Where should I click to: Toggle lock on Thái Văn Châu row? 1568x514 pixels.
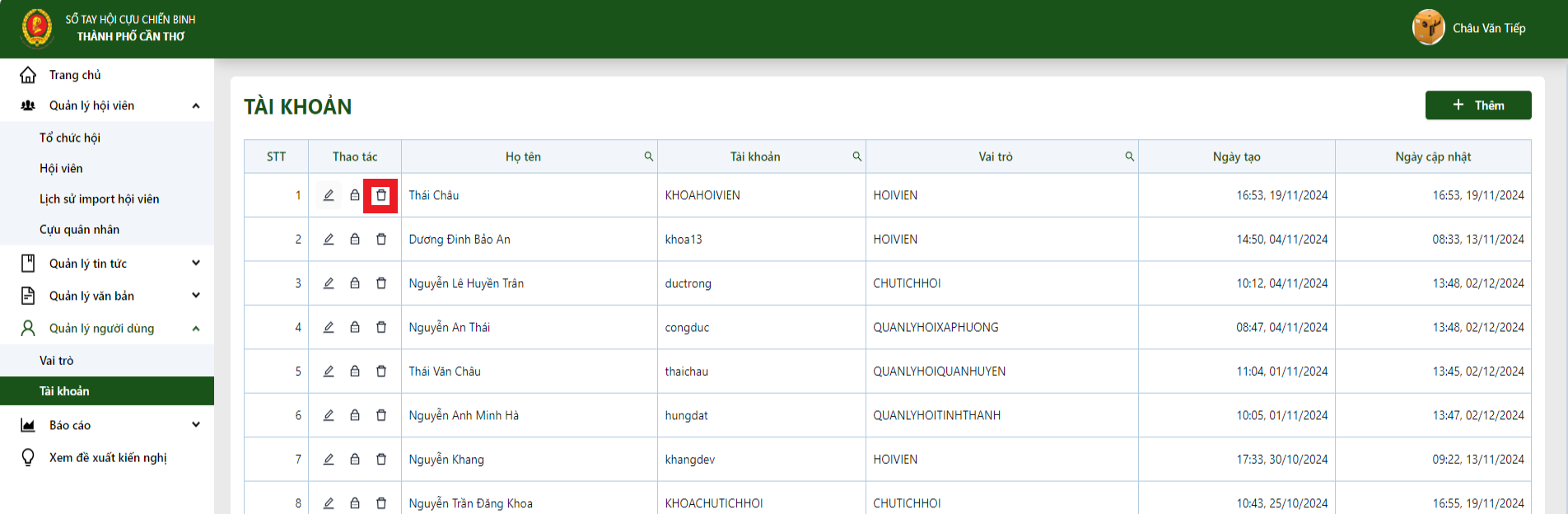coord(355,371)
